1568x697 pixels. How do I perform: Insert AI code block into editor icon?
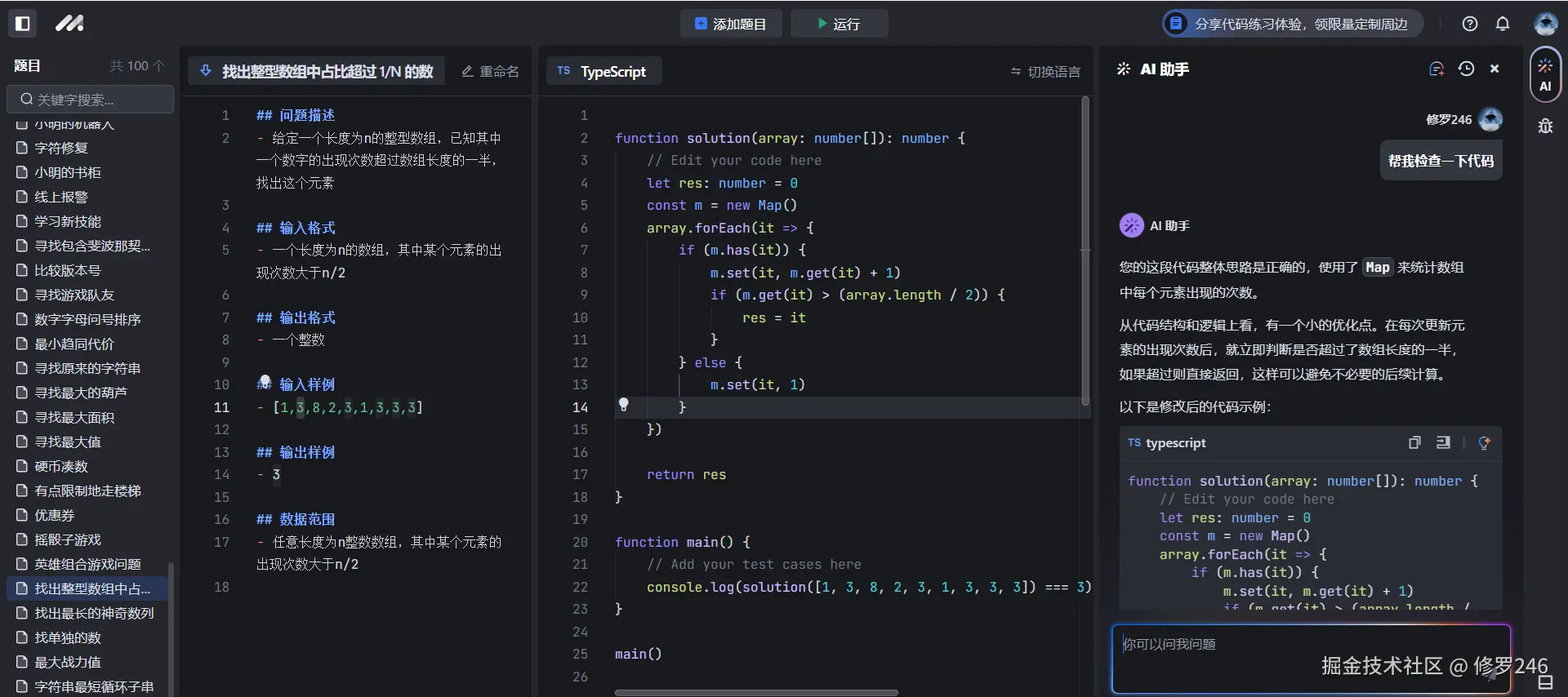tap(1443, 442)
